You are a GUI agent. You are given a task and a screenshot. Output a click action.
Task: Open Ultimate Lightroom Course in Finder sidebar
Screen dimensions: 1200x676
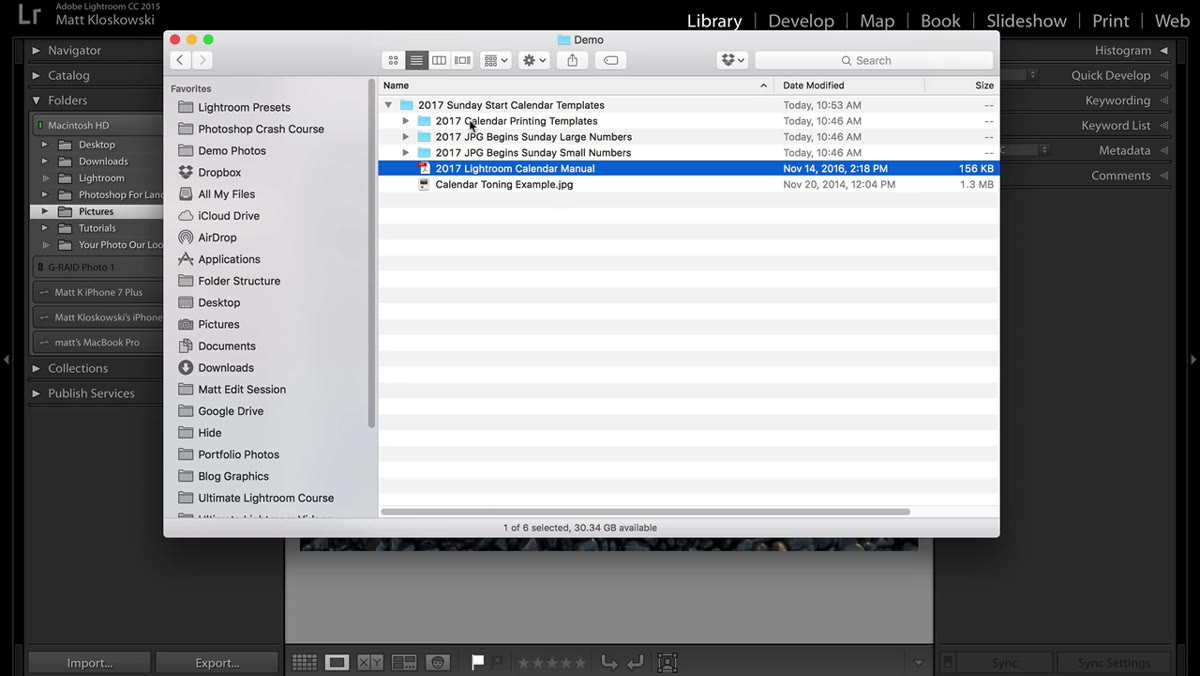pos(265,498)
